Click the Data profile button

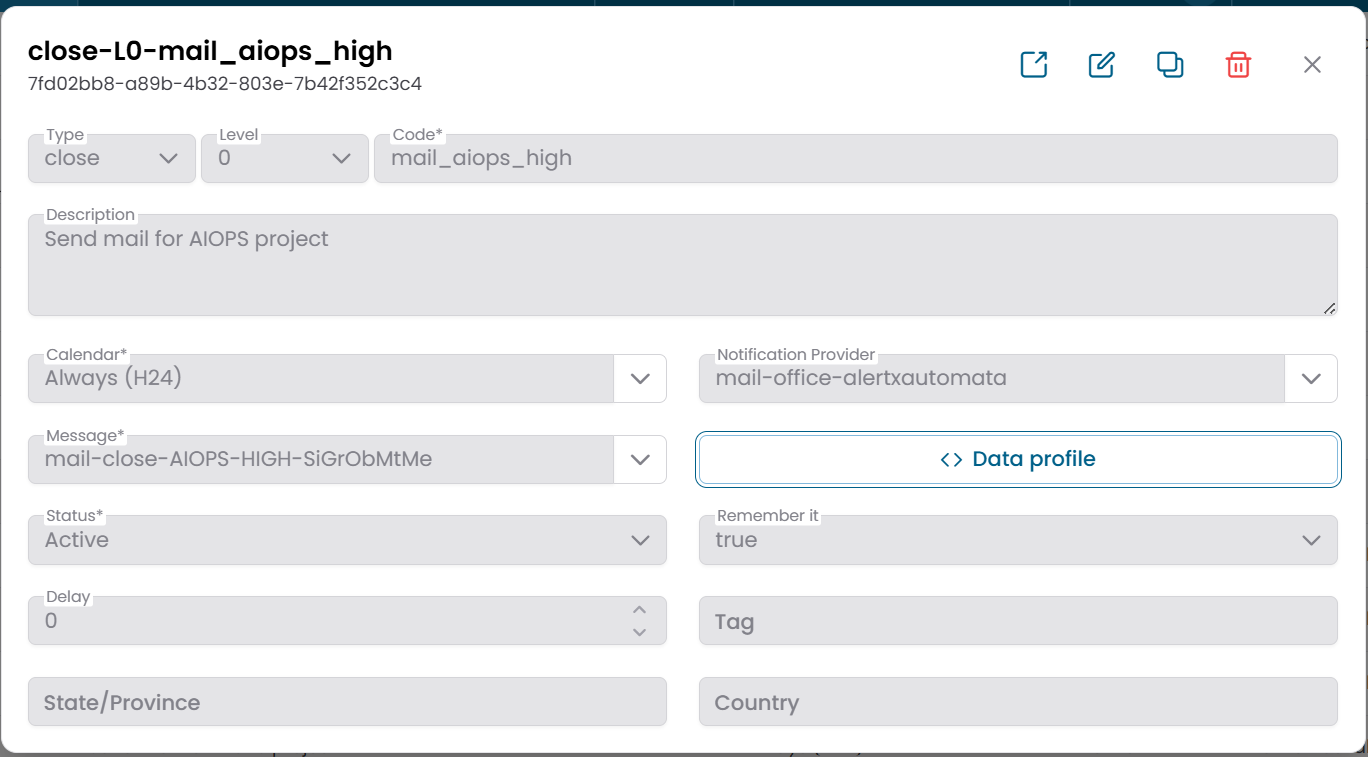[1018, 460]
